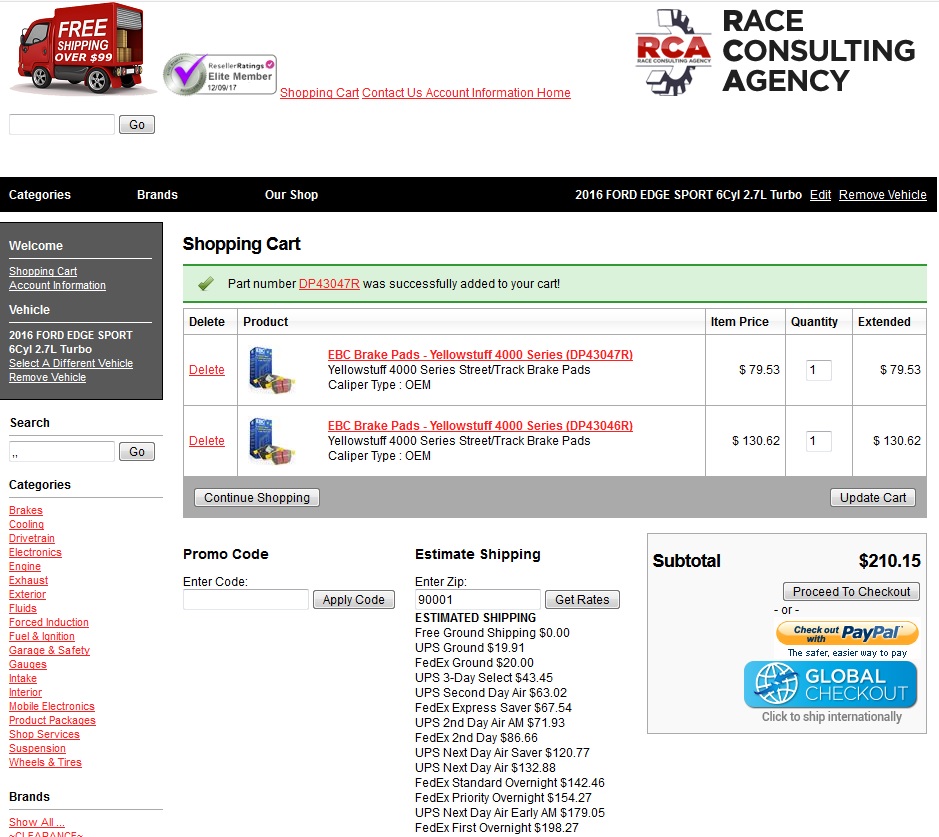Click Apply Code button

353,599
